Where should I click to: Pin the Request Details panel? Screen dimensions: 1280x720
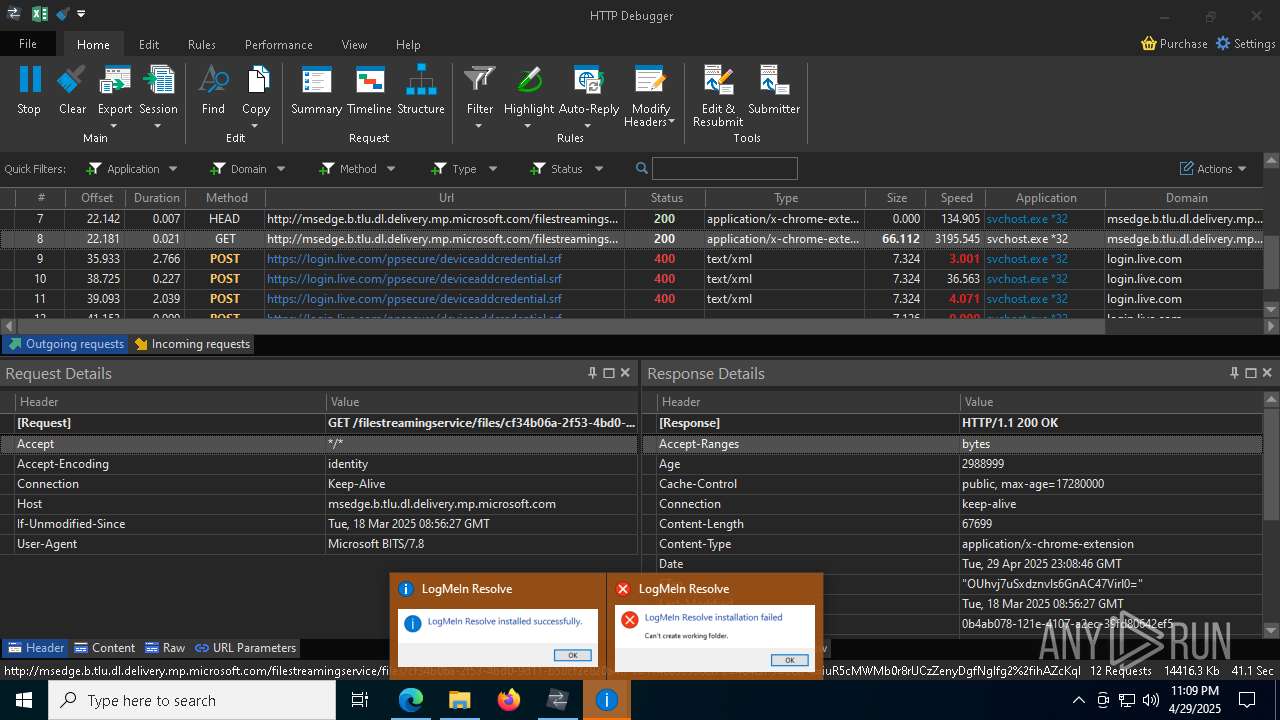(x=592, y=373)
